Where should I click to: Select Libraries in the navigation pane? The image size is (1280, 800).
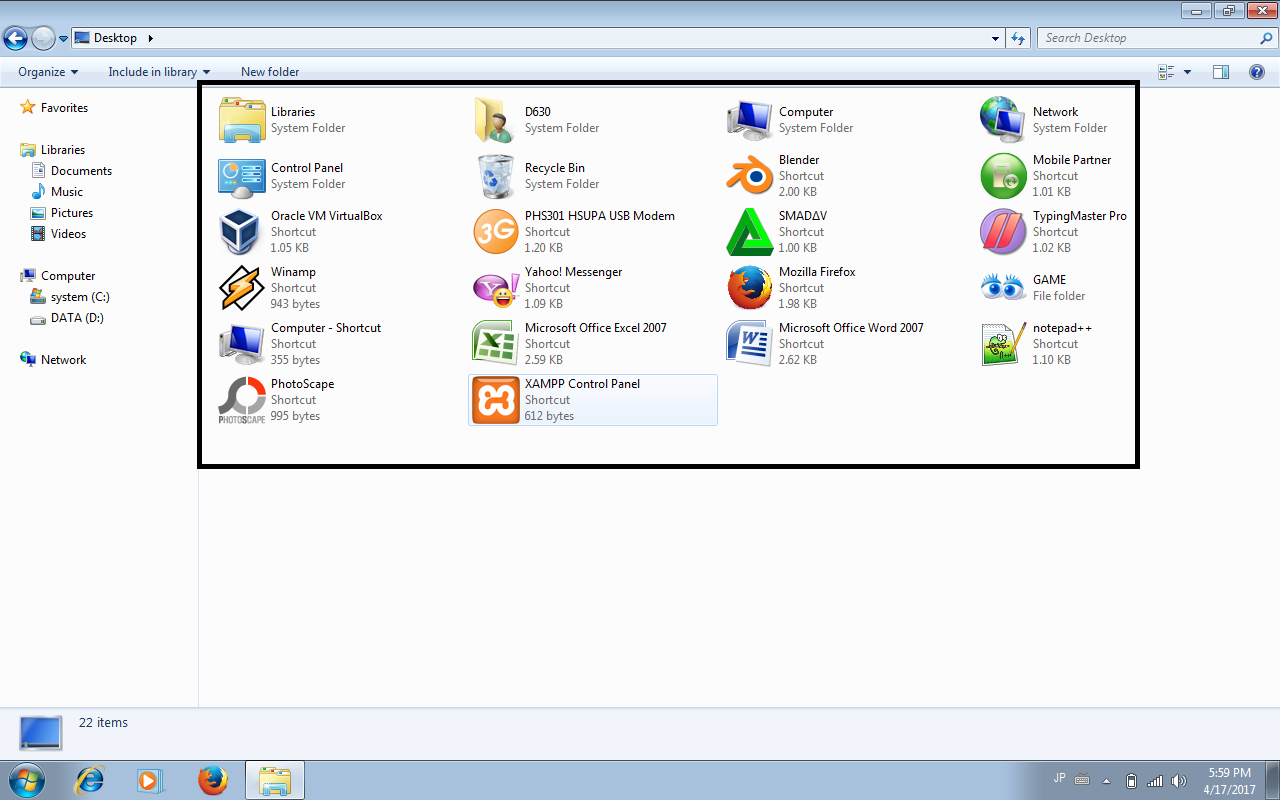click(63, 150)
